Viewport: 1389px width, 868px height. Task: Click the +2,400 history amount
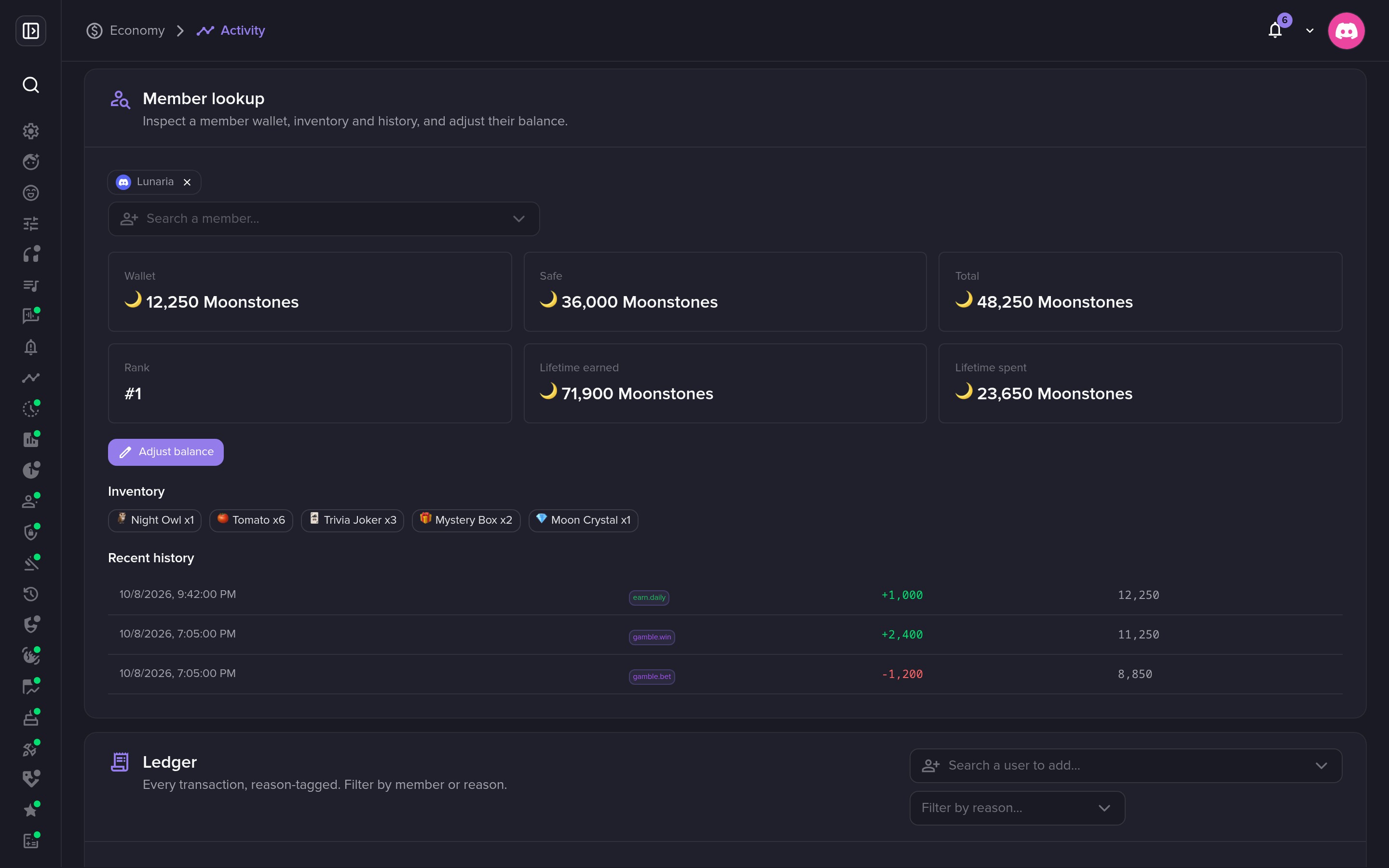[x=902, y=635]
